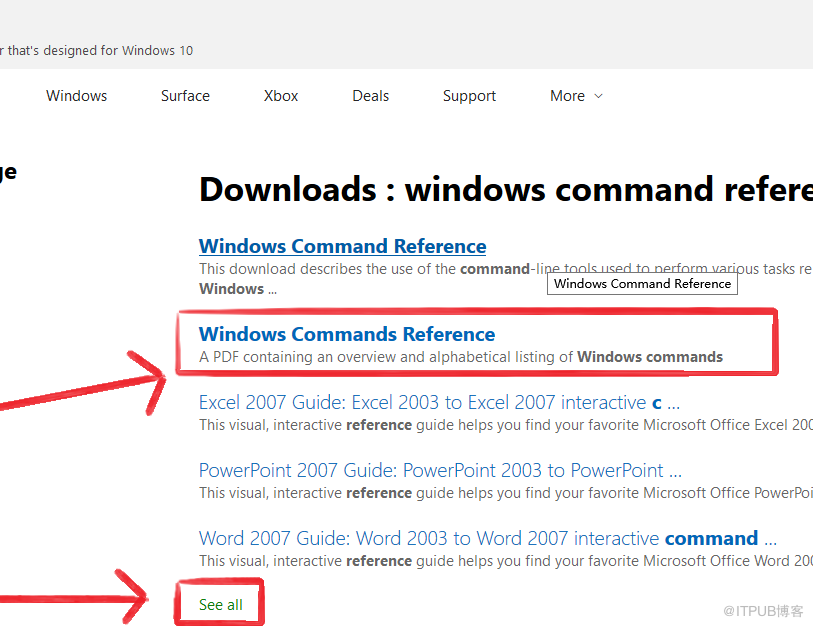Click the Excel guide description text

point(506,425)
